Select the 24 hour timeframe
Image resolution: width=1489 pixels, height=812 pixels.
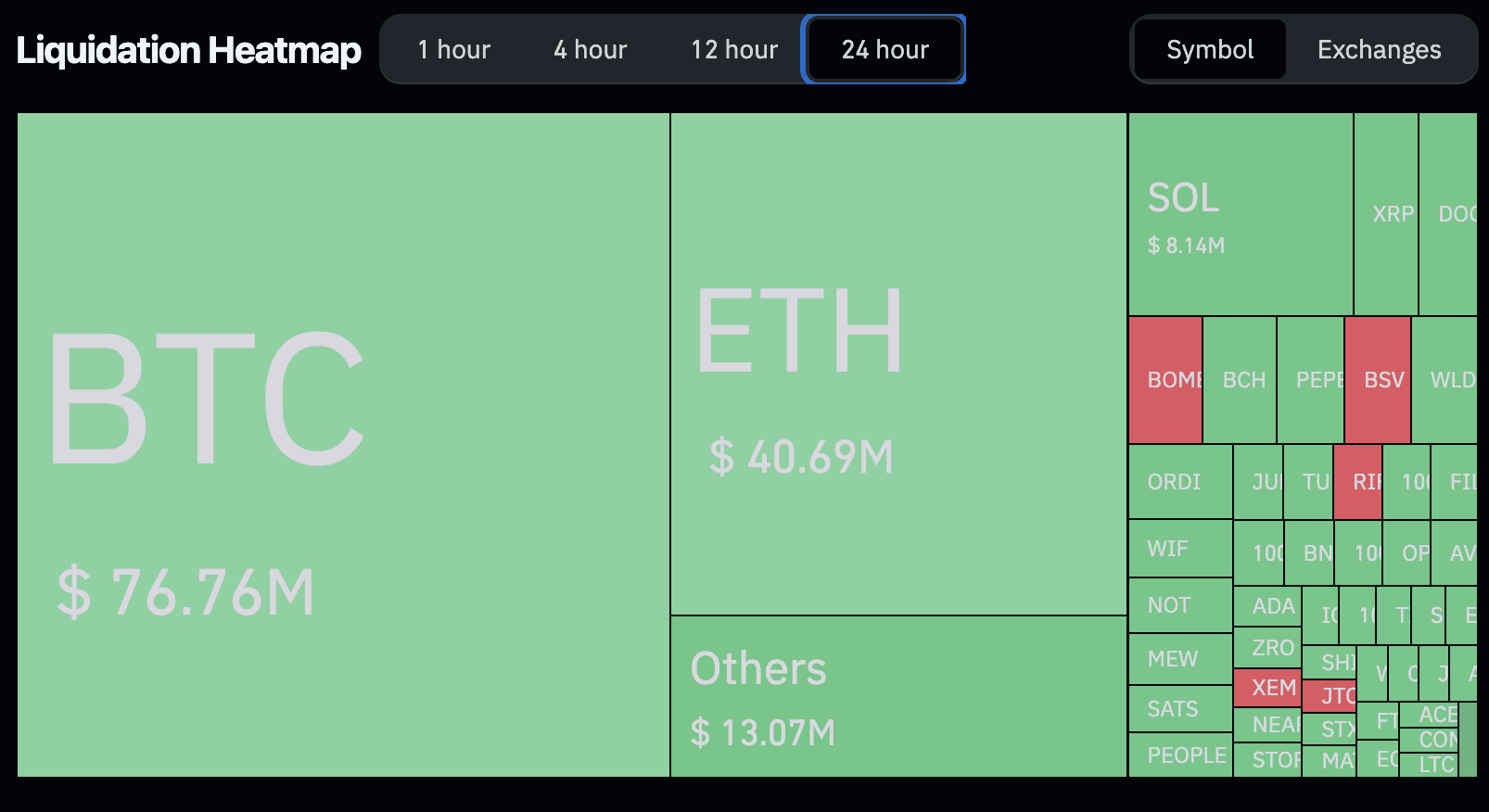884,49
